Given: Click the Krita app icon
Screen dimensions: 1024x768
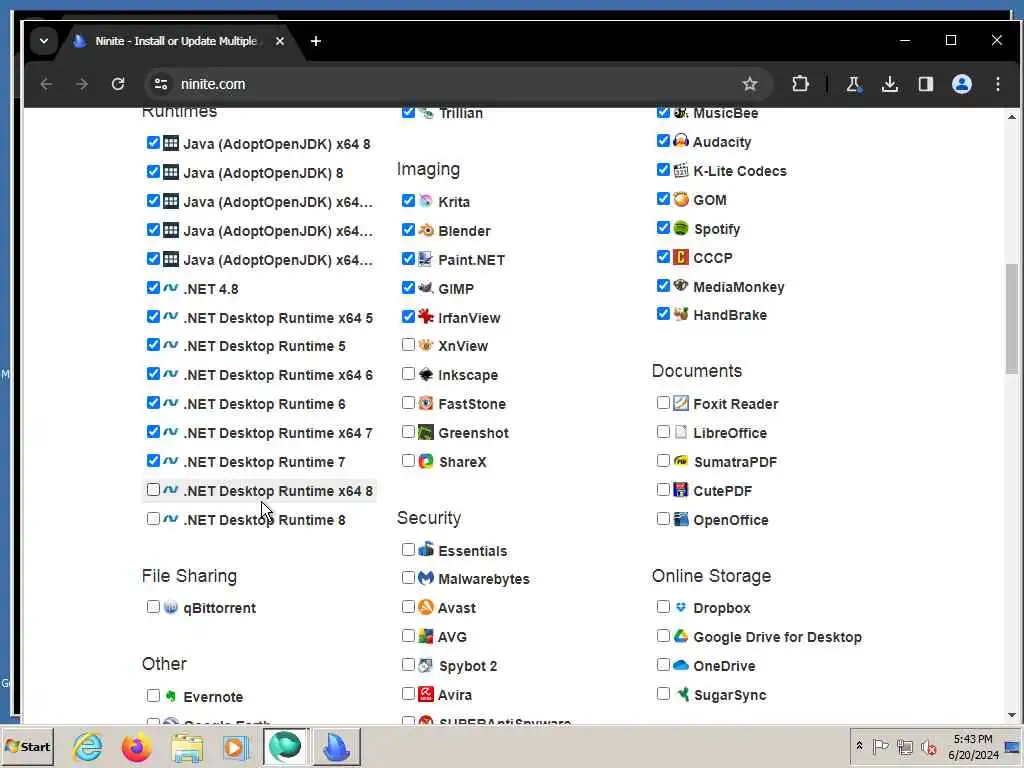Looking at the screenshot, I should click(x=426, y=201).
